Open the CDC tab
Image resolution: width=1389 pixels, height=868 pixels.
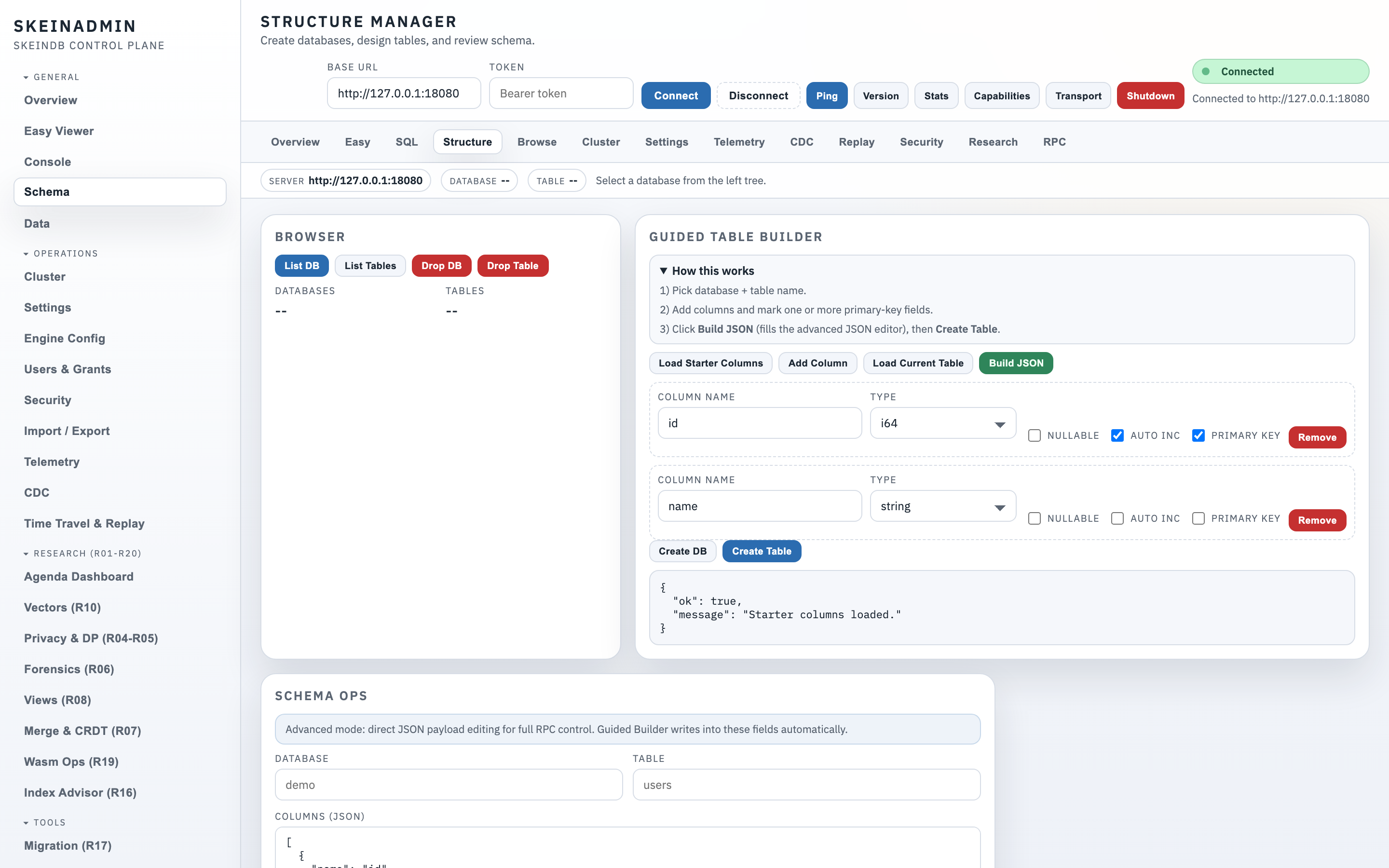pos(801,142)
